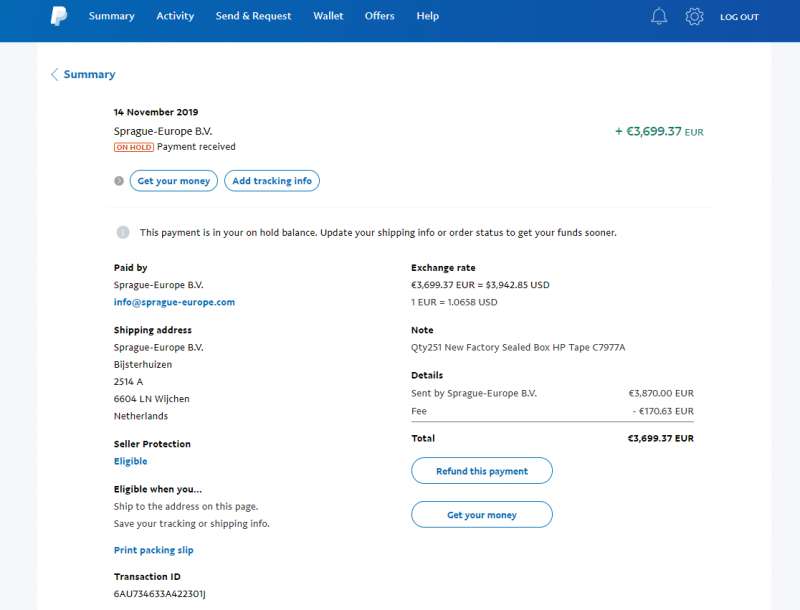Click Get your money button below Refund
The width and height of the screenshot is (800, 610).
pos(482,515)
